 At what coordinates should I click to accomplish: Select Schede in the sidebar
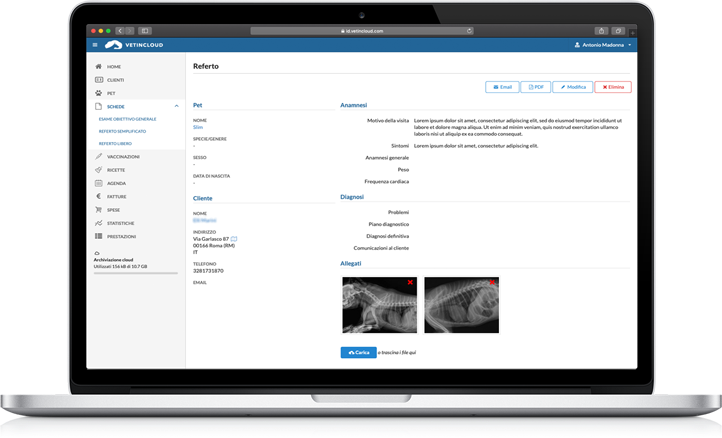click(116, 107)
